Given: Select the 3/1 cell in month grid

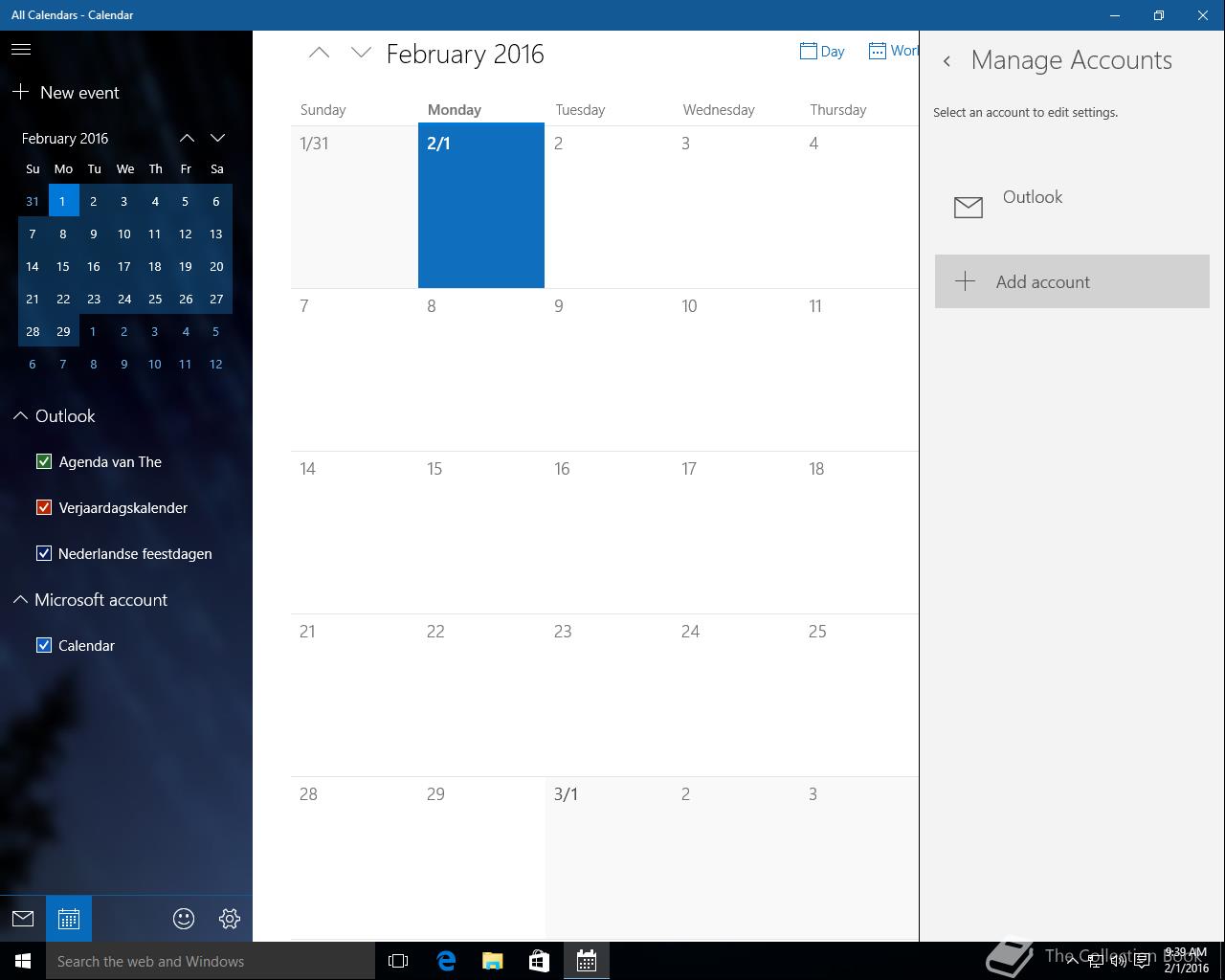Looking at the screenshot, I should [609, 857].
